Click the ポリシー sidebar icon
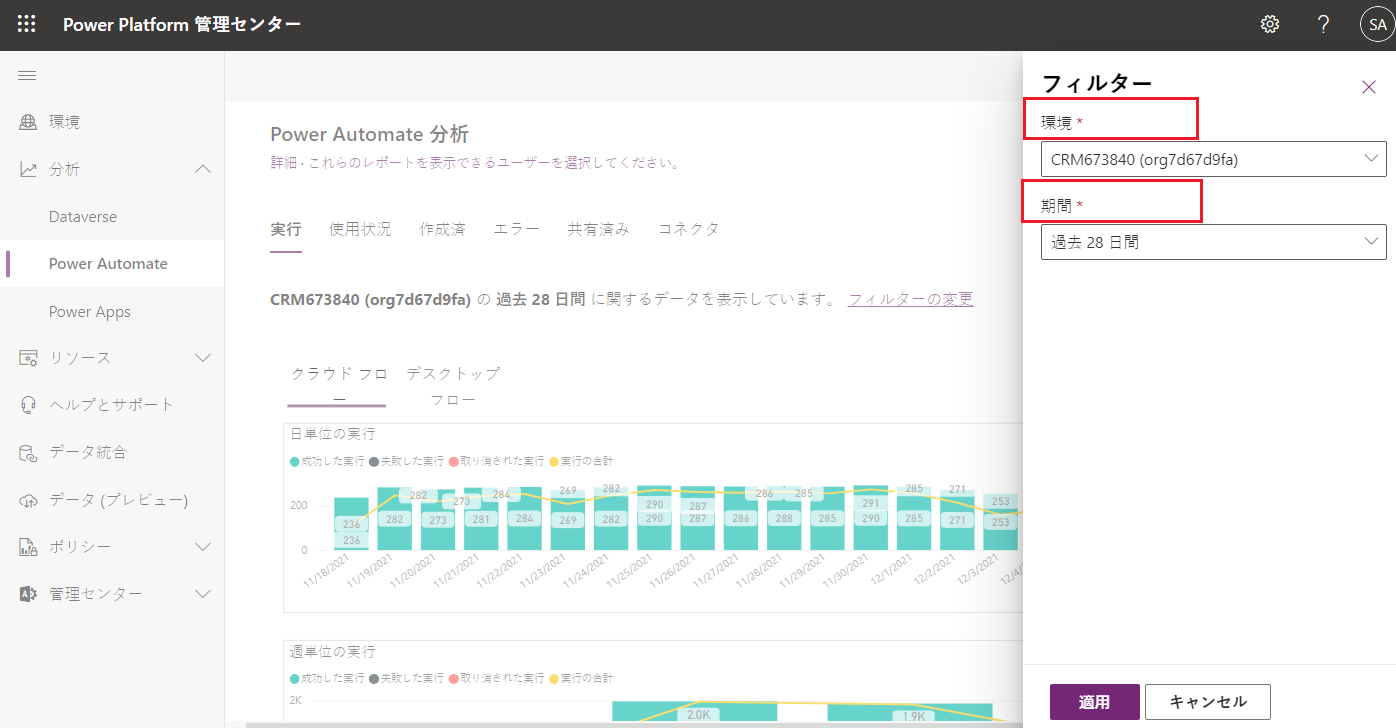Screen dimensions: 1396x728 [x=28, y=547]
